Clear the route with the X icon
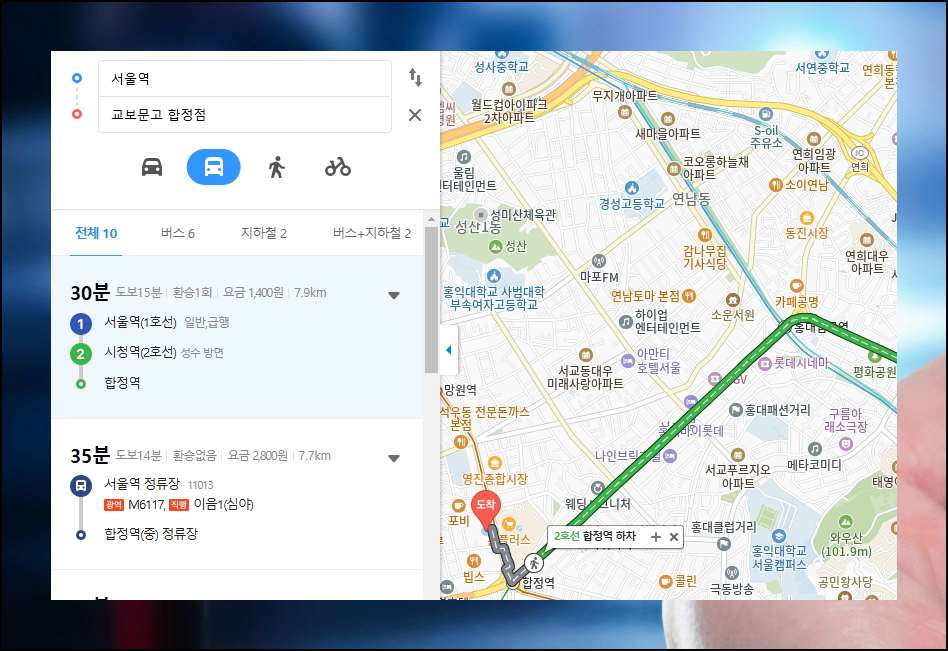 (x=415, y=115)
